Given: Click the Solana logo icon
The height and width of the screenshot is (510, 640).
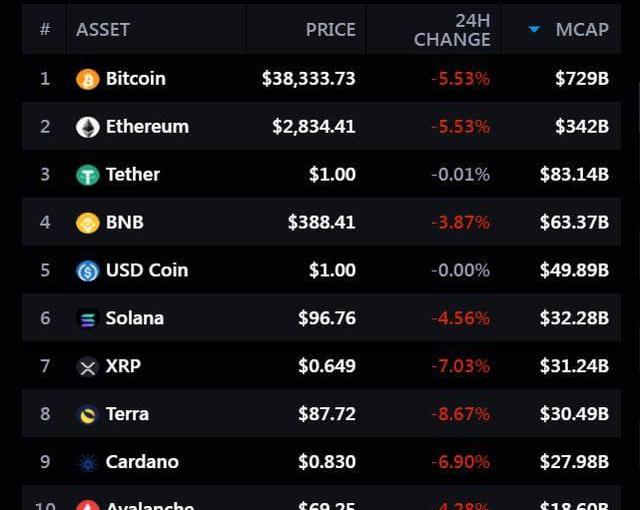Looking at the screenshot, I should click(x=88, y=319).
